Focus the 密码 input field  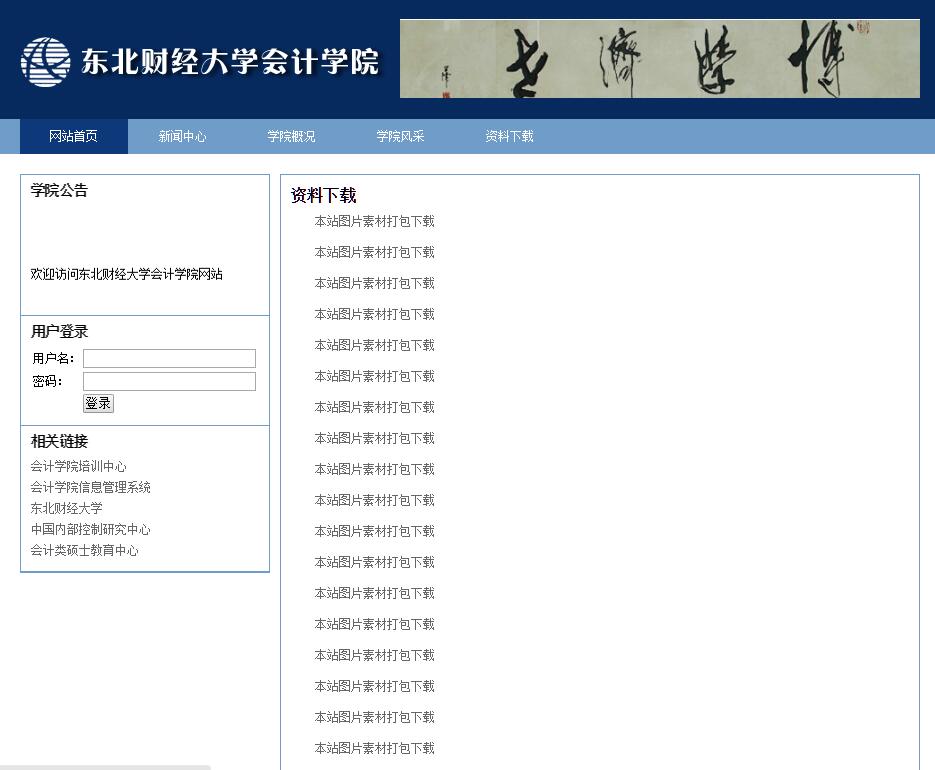169,382
